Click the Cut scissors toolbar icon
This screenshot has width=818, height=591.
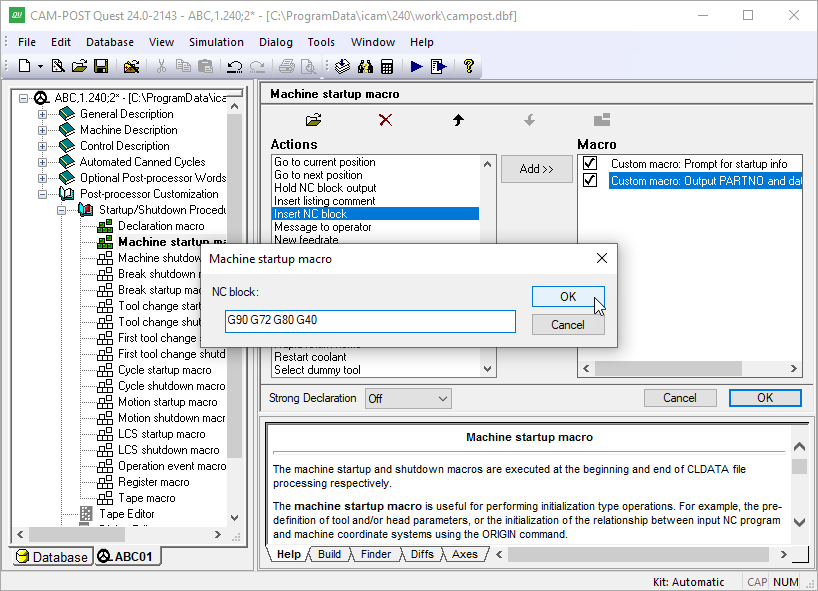(x=161, y=66)
